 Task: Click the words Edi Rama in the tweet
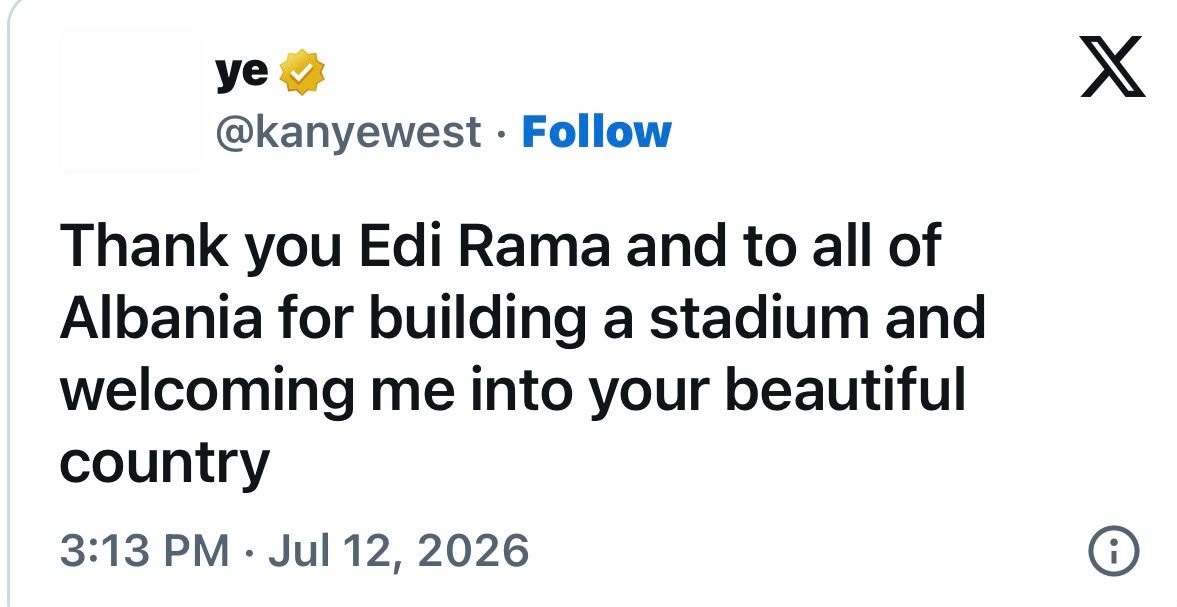tap(485, 245)
